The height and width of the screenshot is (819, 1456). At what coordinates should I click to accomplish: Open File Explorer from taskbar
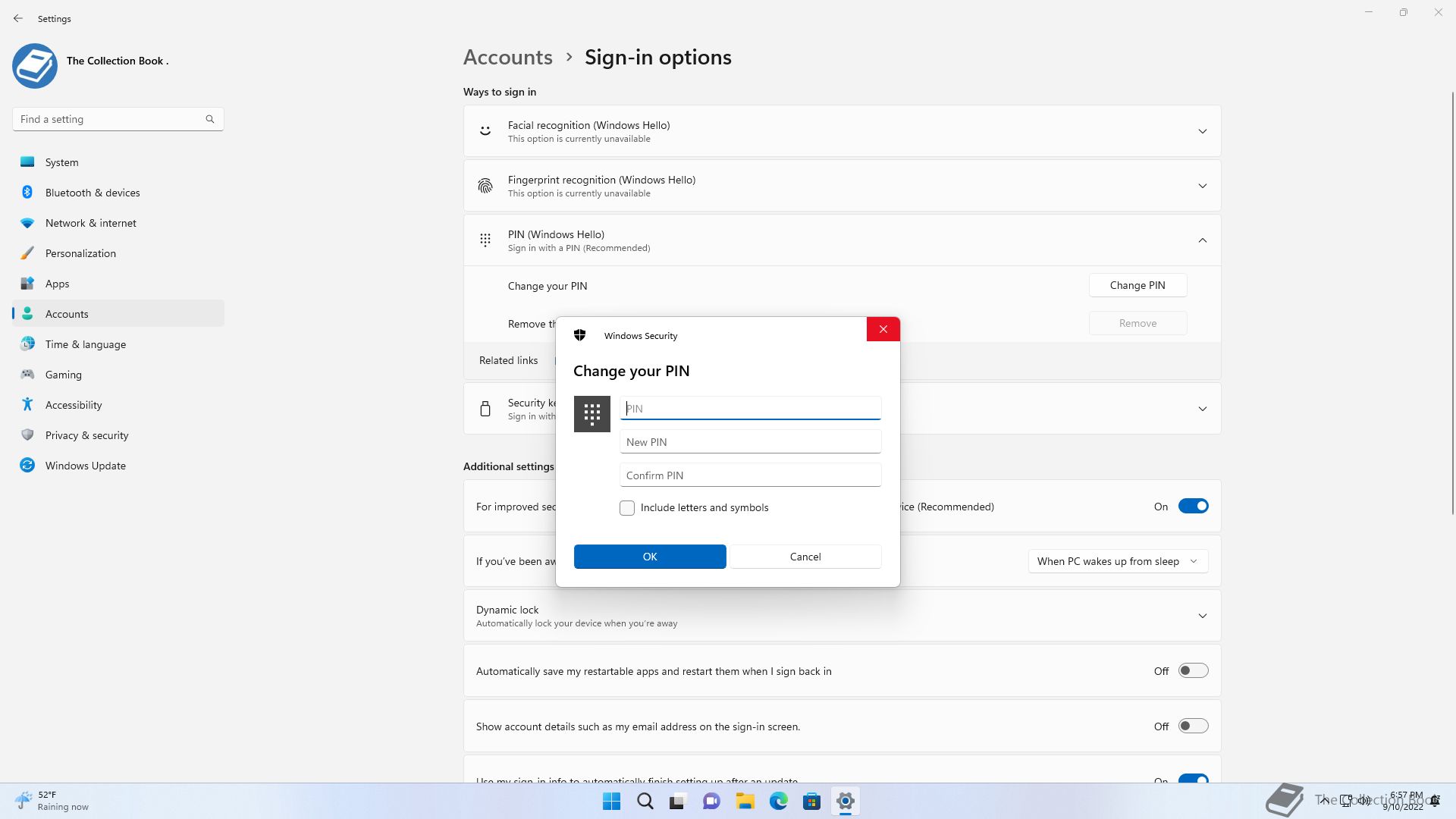745,801
